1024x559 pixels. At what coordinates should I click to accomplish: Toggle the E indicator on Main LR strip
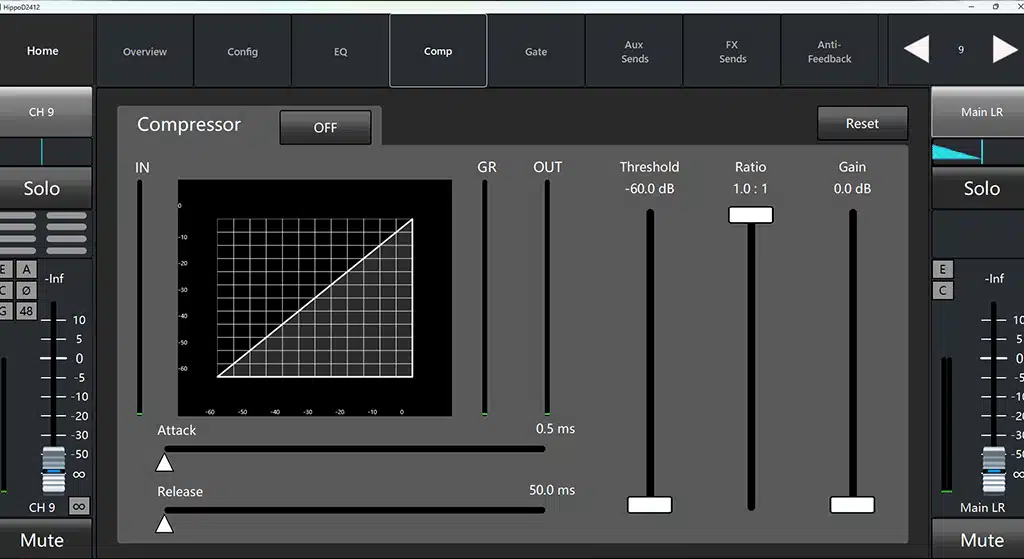pyautogui.click(x=942, y=269)
